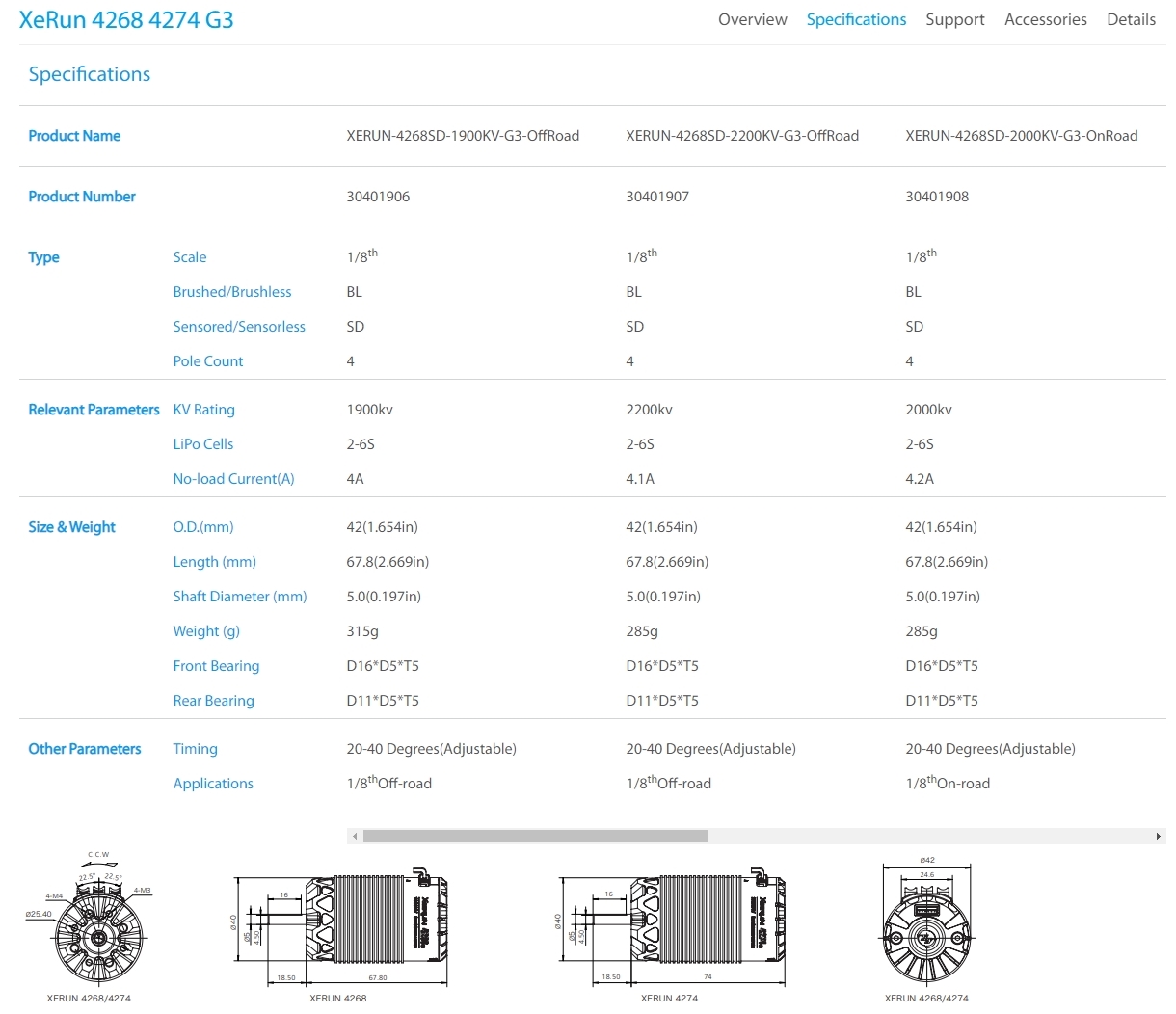Click the Size & Weight category label

pos(72,527)
